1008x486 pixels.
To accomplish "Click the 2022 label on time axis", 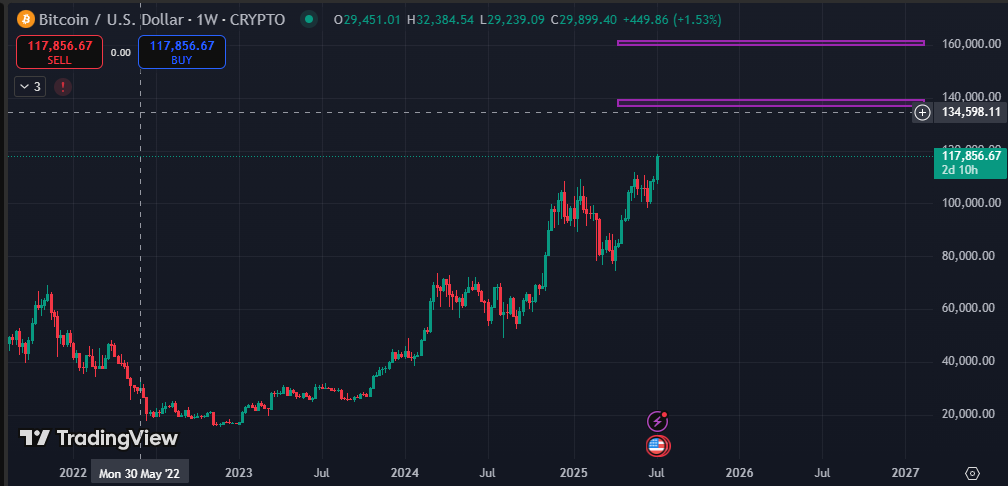I will tap(73, 473).
